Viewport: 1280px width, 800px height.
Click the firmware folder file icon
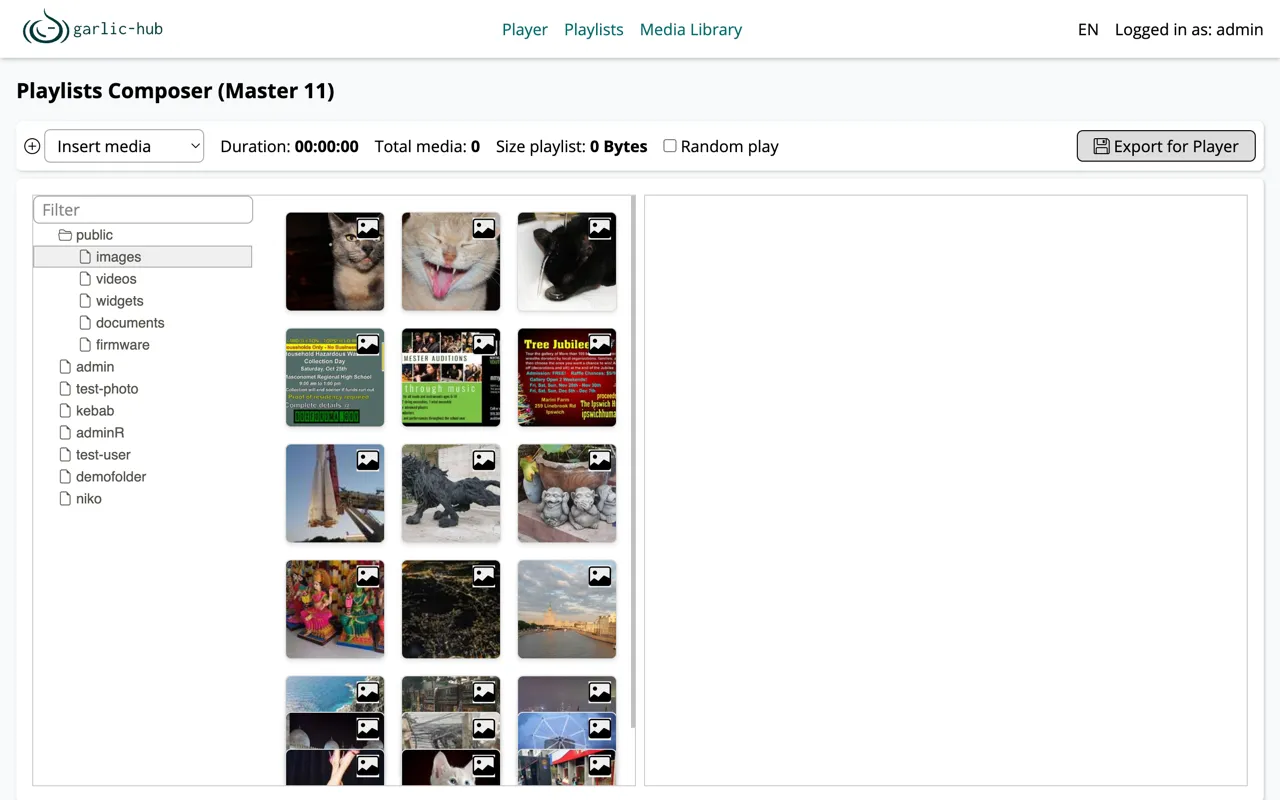click(x=85, y=345)
